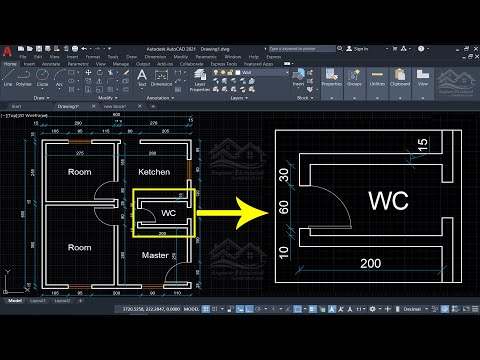480x360 pixels.
Task: Switch to the Manage ribbon tab
Action: pos(121,64)
